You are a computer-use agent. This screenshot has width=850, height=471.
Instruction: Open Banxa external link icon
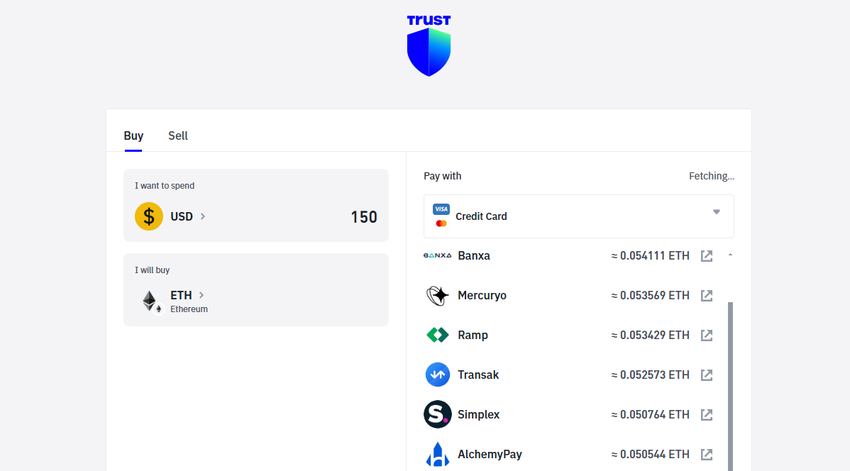706,256
